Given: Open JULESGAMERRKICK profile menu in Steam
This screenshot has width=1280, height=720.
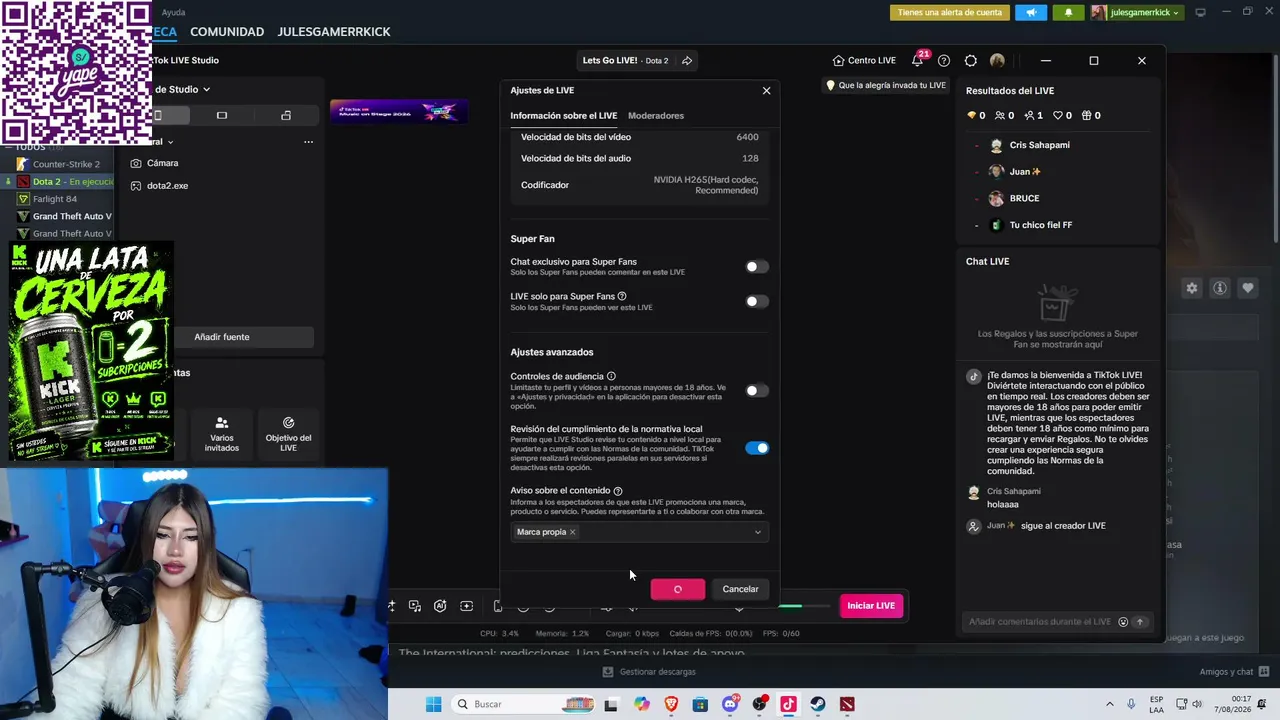Looking at the screenshot, I should pos(334,32).
